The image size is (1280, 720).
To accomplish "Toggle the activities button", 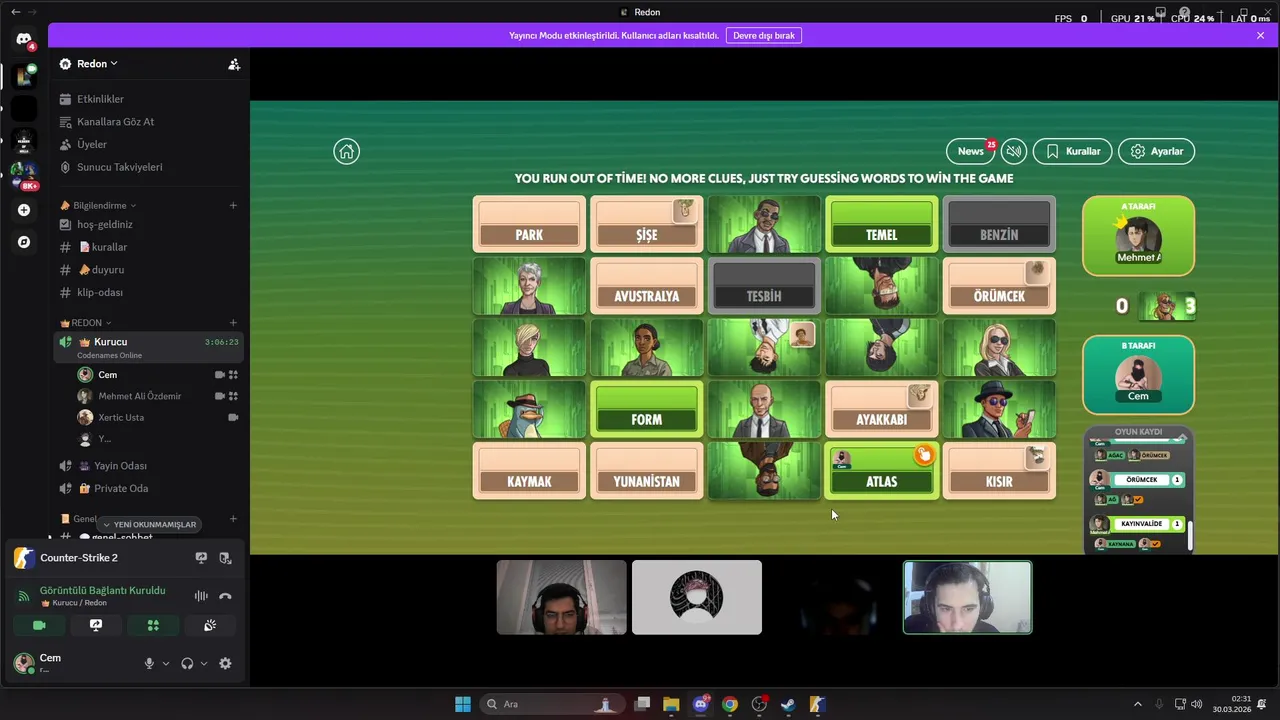I will click(153, 625).
